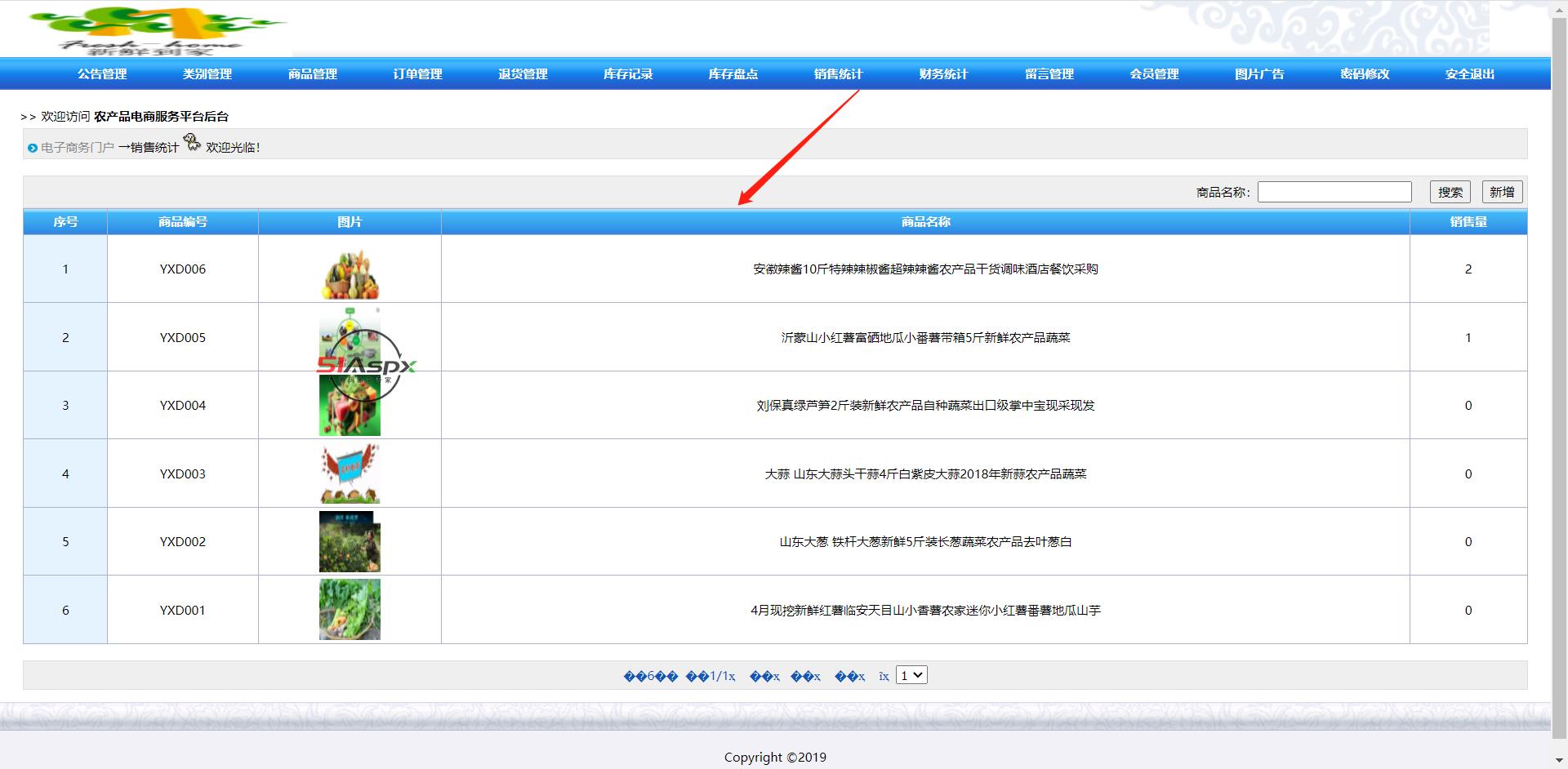Screen dimensions: 1568x769
Task: Open product image for YXD002
Action: [350, 542]
